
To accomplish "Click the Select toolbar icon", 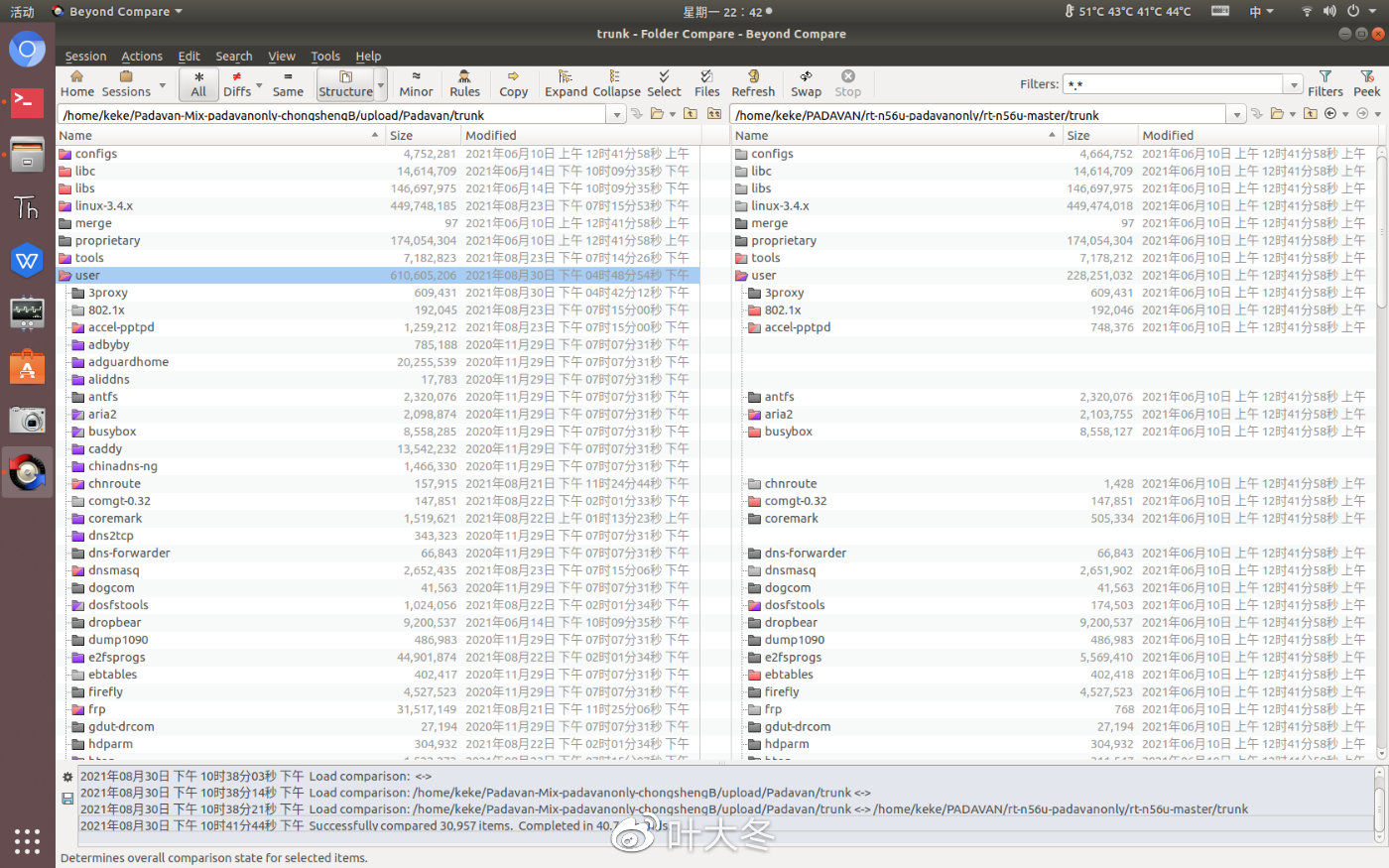I will pyautogui.click(x=664, y=83).
